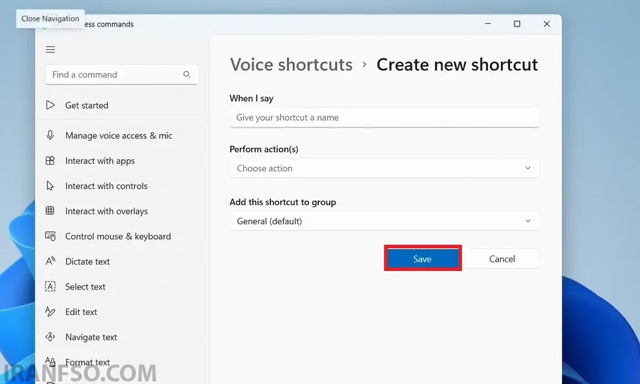
Task: Open the General (default) group dropdown
Action: click(x=384, y=221)
